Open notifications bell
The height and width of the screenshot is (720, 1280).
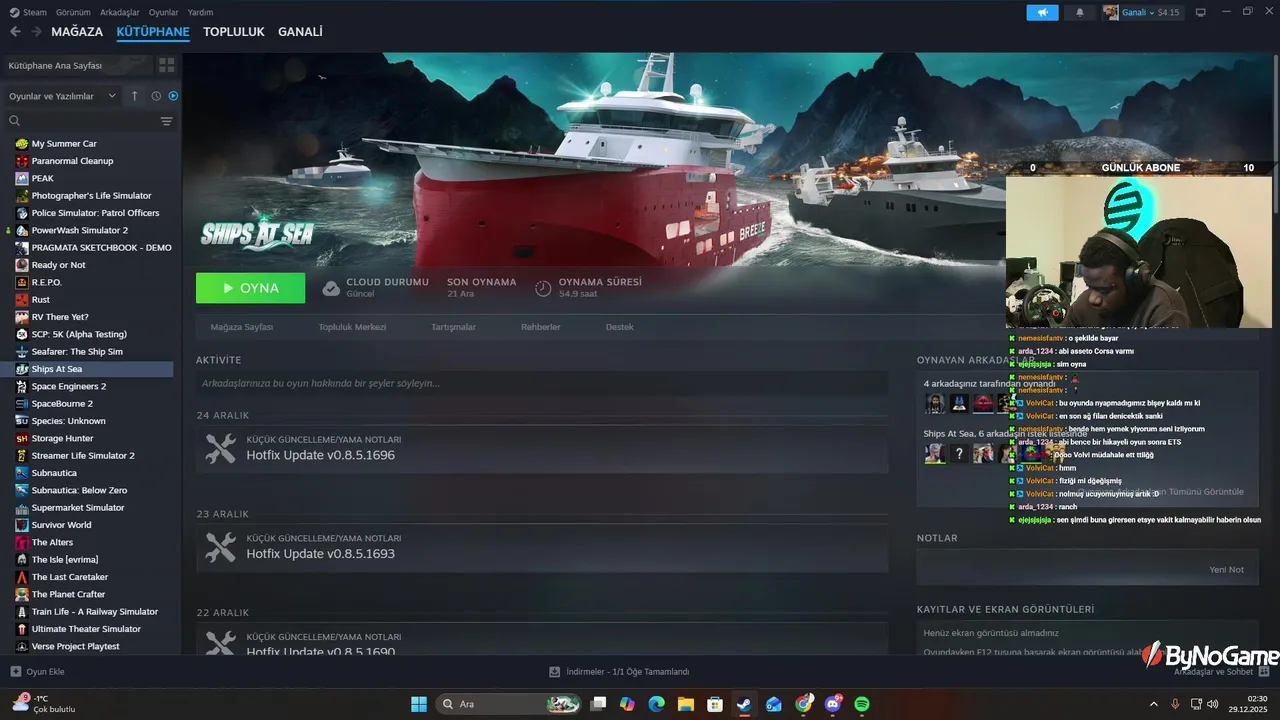click(x=1079, y=12)
